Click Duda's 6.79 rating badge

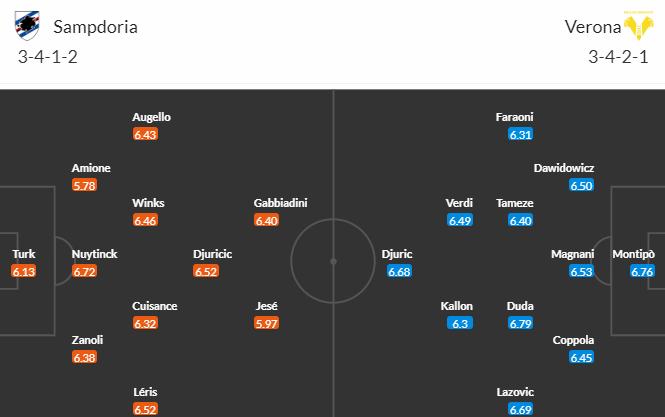click(520, 323)
